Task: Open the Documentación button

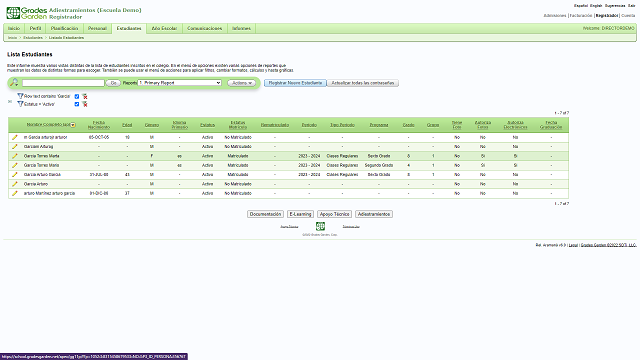Action: coord(265,214)
